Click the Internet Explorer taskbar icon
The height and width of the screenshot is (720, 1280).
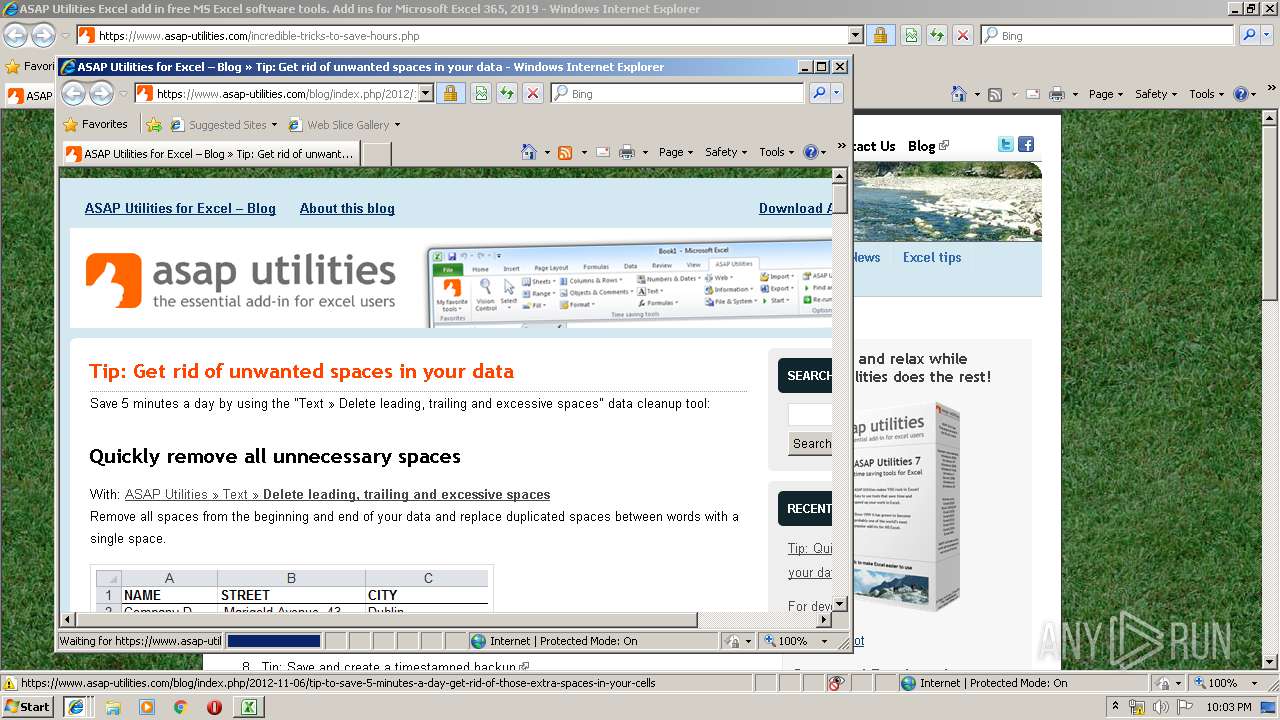pyautogui.click(x=76, y=706)
